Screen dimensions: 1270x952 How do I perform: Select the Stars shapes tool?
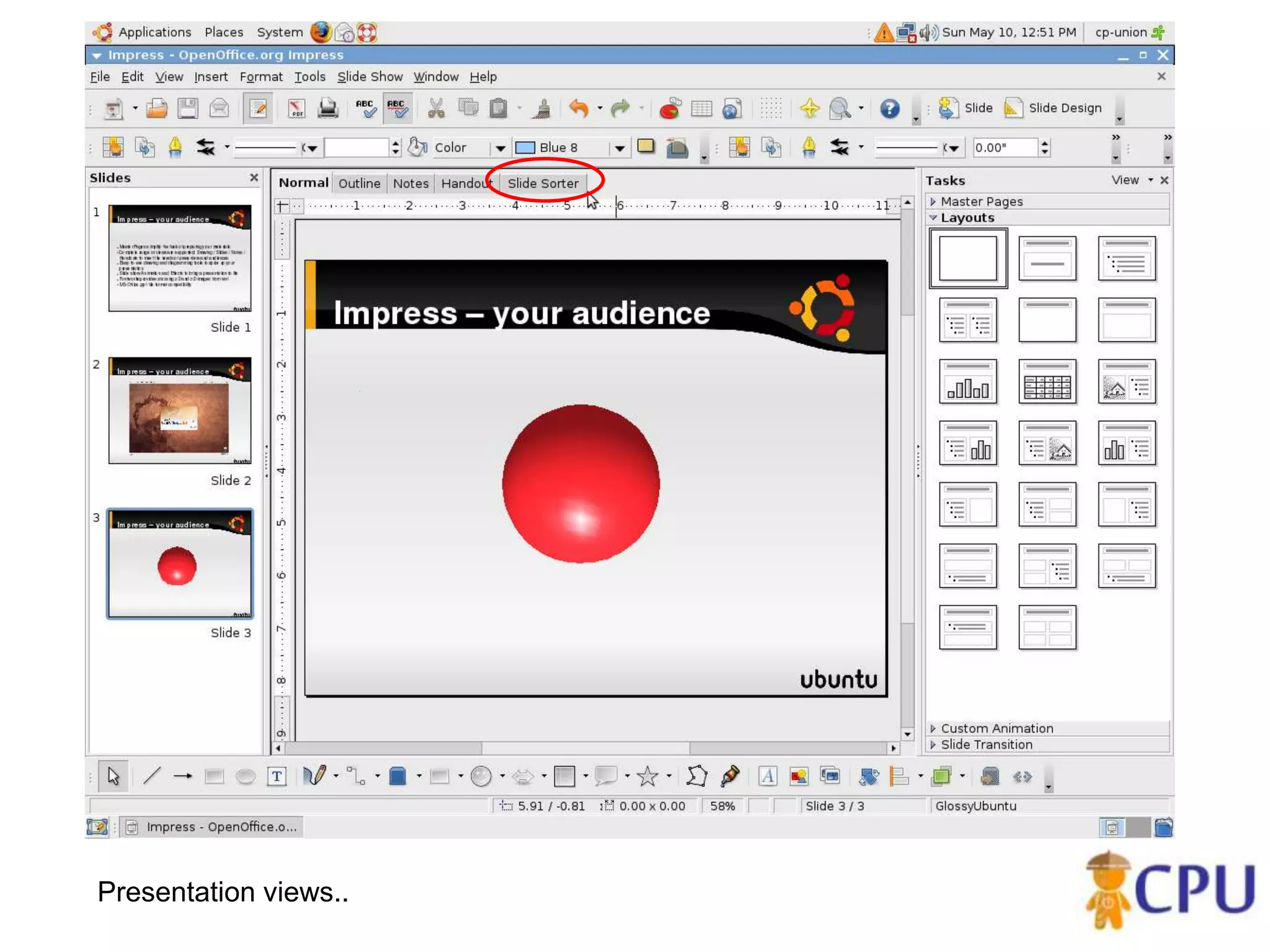click(x=647, y=776)
